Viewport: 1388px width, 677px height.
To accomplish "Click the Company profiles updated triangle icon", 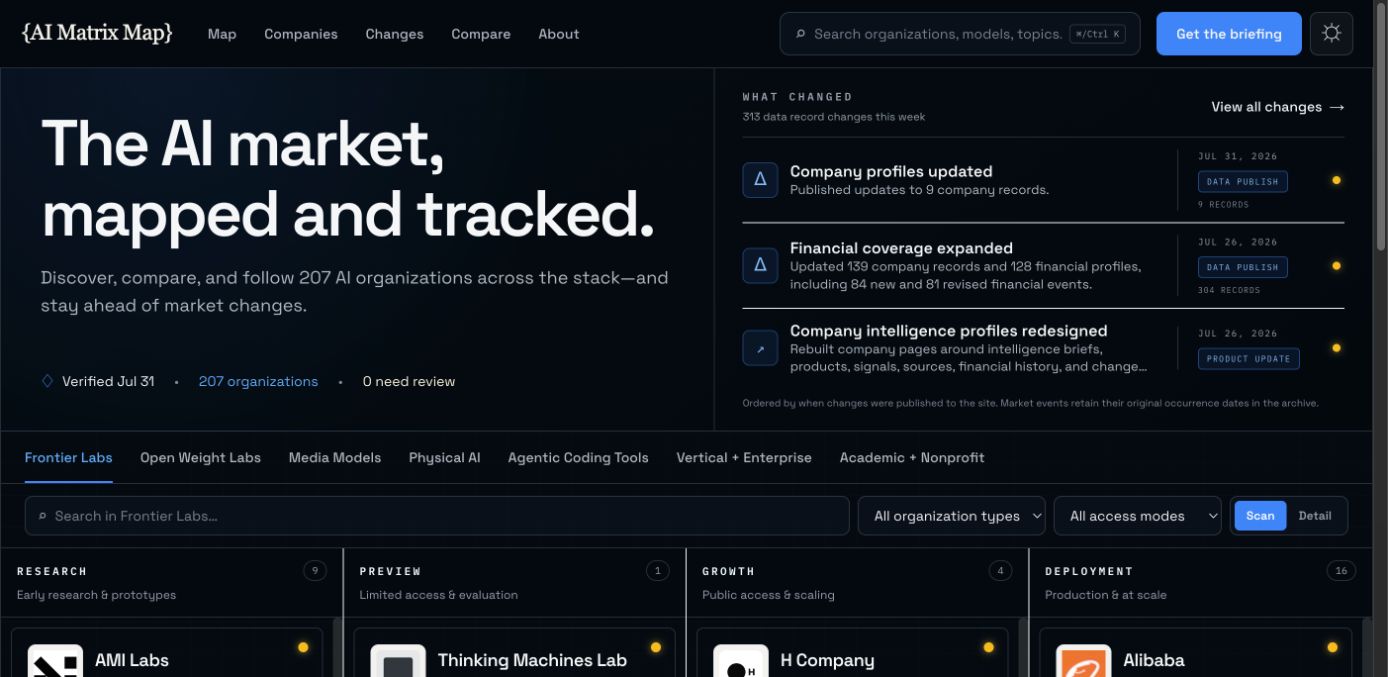I will (x=760, y=180).
